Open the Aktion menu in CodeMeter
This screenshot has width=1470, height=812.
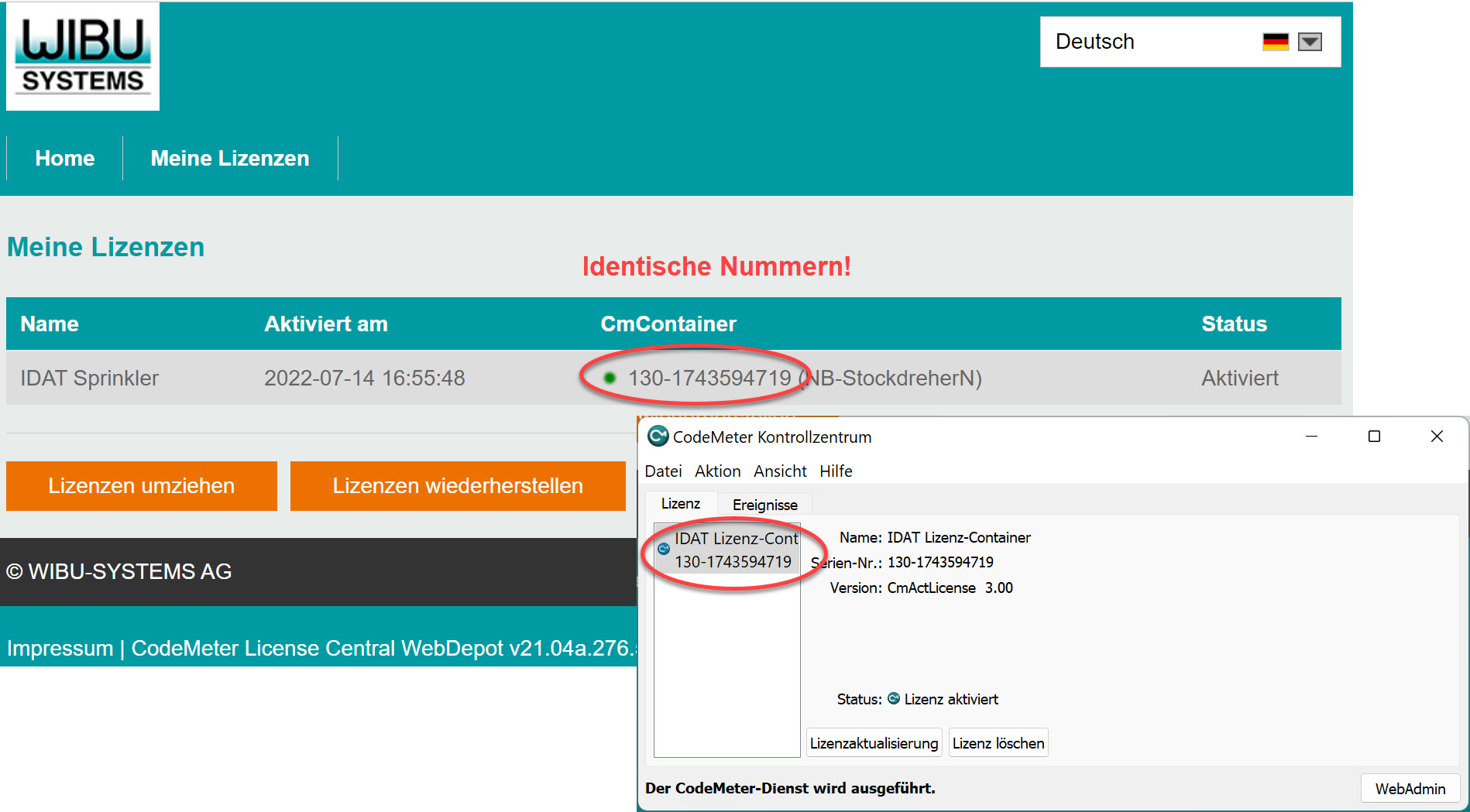click(717, 471)
